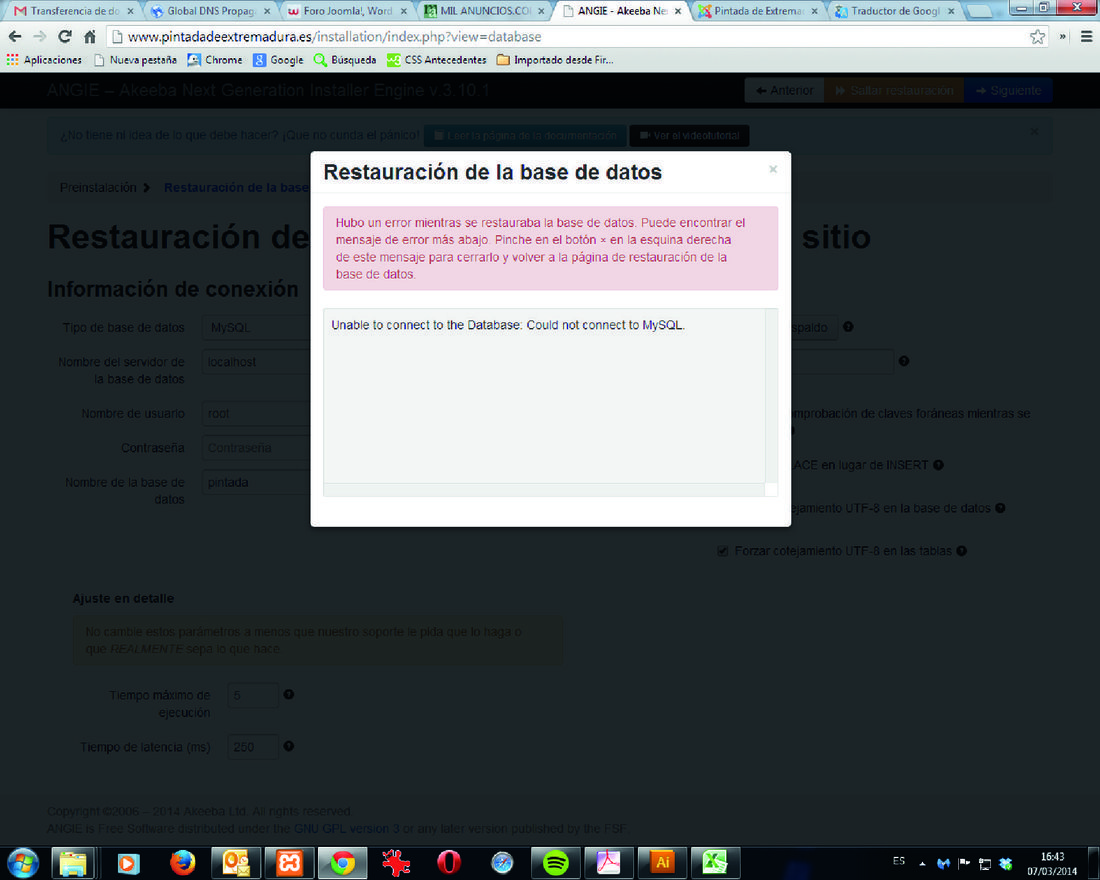
Task: Launch Firefox from the taskbar
Action: point(182,863)
